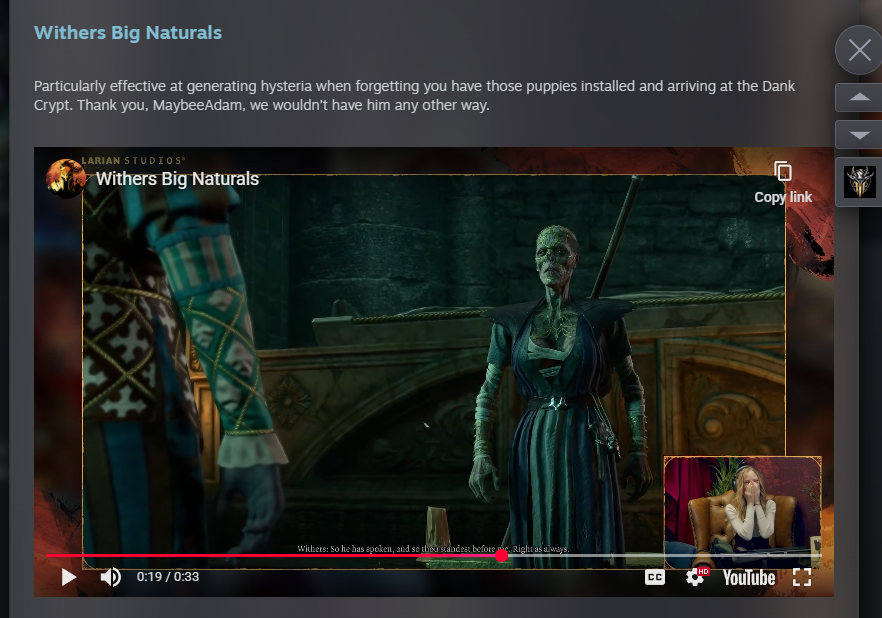Seek to the unplayed part of the video progress bar
This screenshot has width=882, height=618.
664,556
